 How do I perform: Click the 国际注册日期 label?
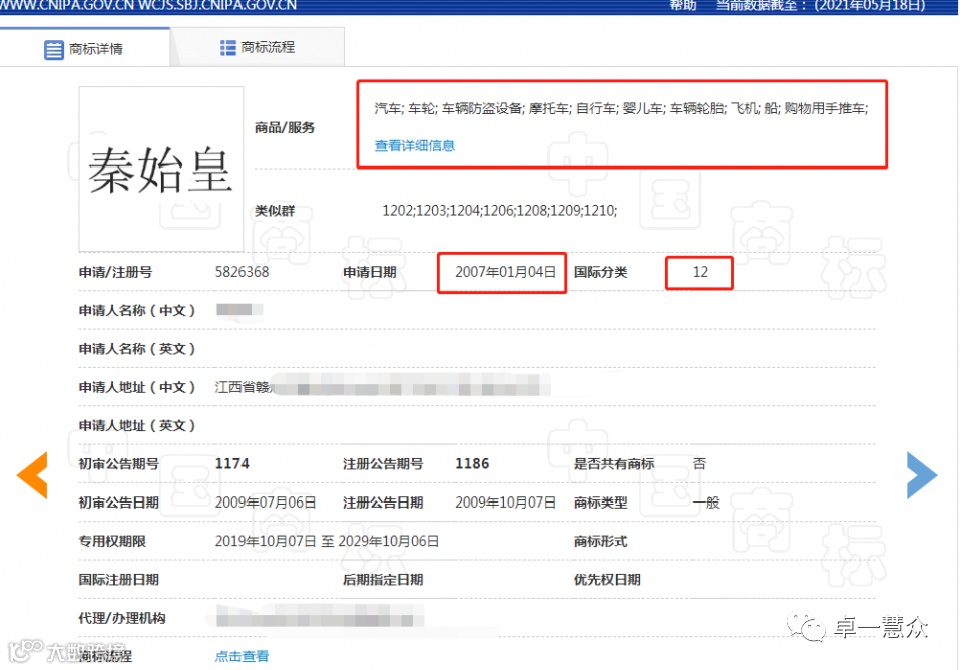click(x=118, y=579)
